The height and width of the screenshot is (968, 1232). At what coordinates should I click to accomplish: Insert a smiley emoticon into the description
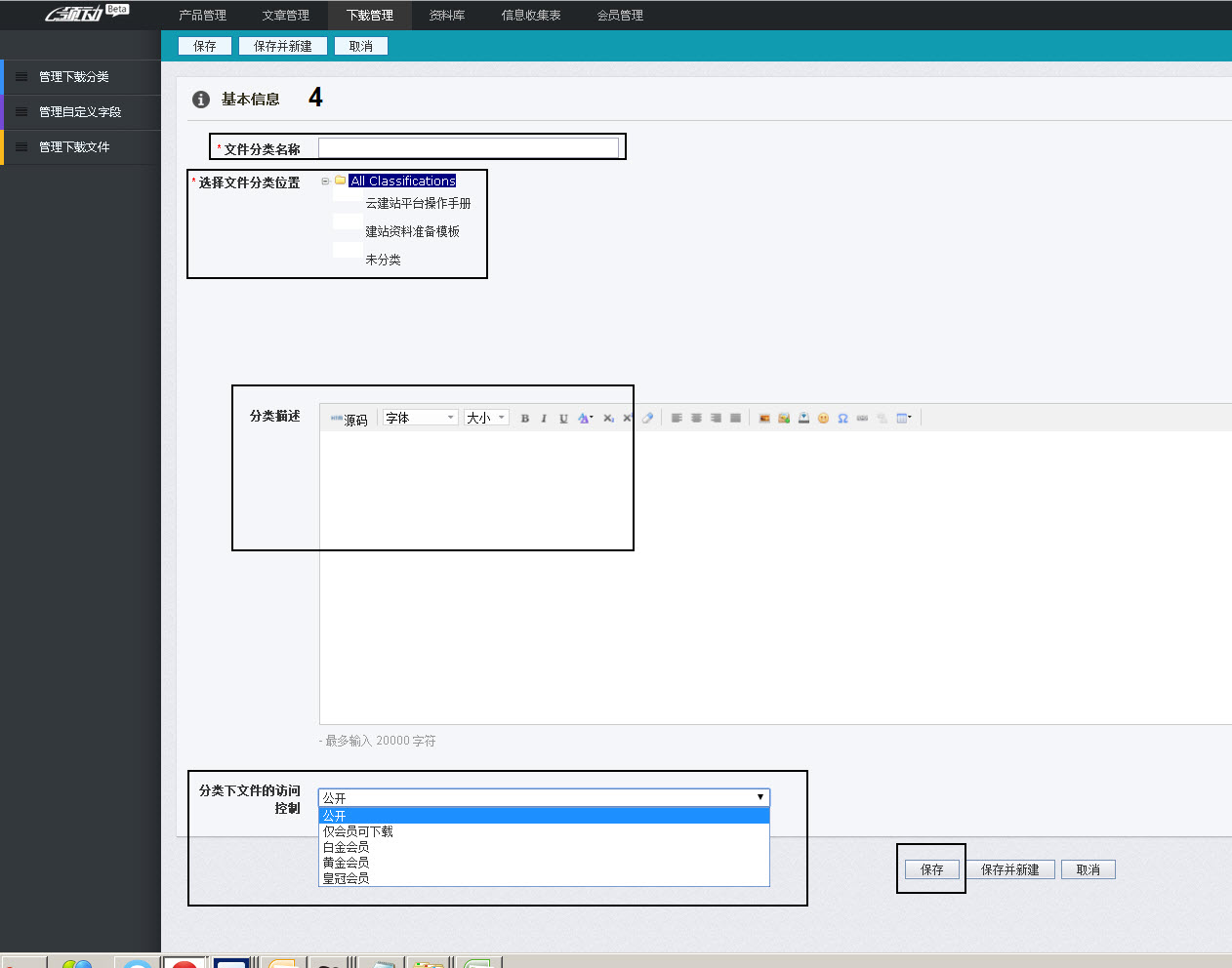coord(823,419)
